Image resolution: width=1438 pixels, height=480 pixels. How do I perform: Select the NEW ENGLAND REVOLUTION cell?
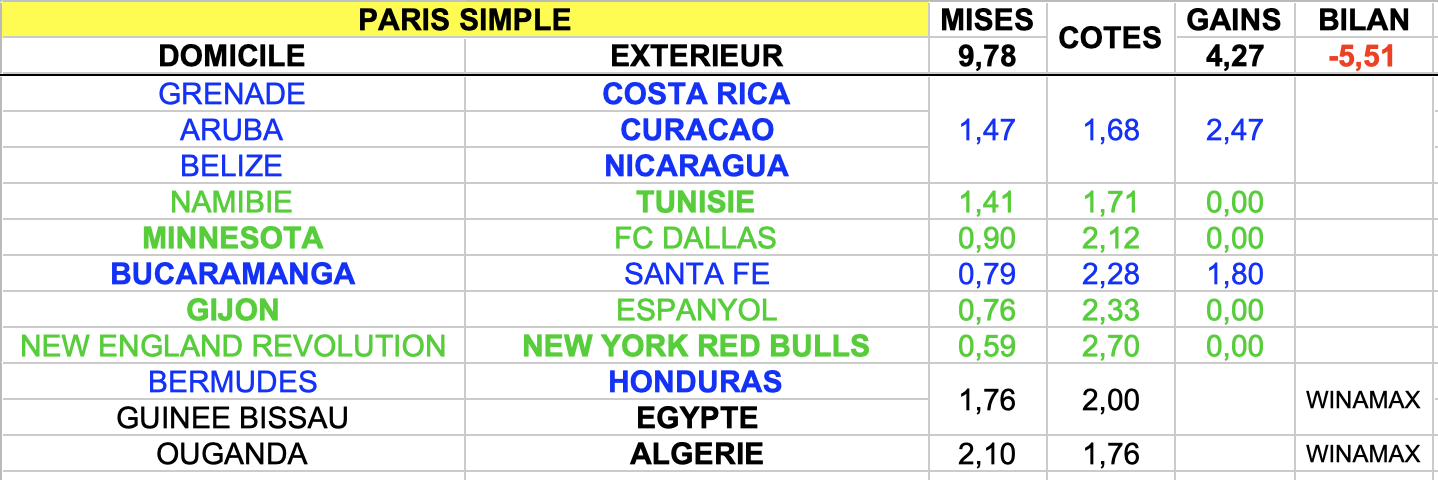232,346
